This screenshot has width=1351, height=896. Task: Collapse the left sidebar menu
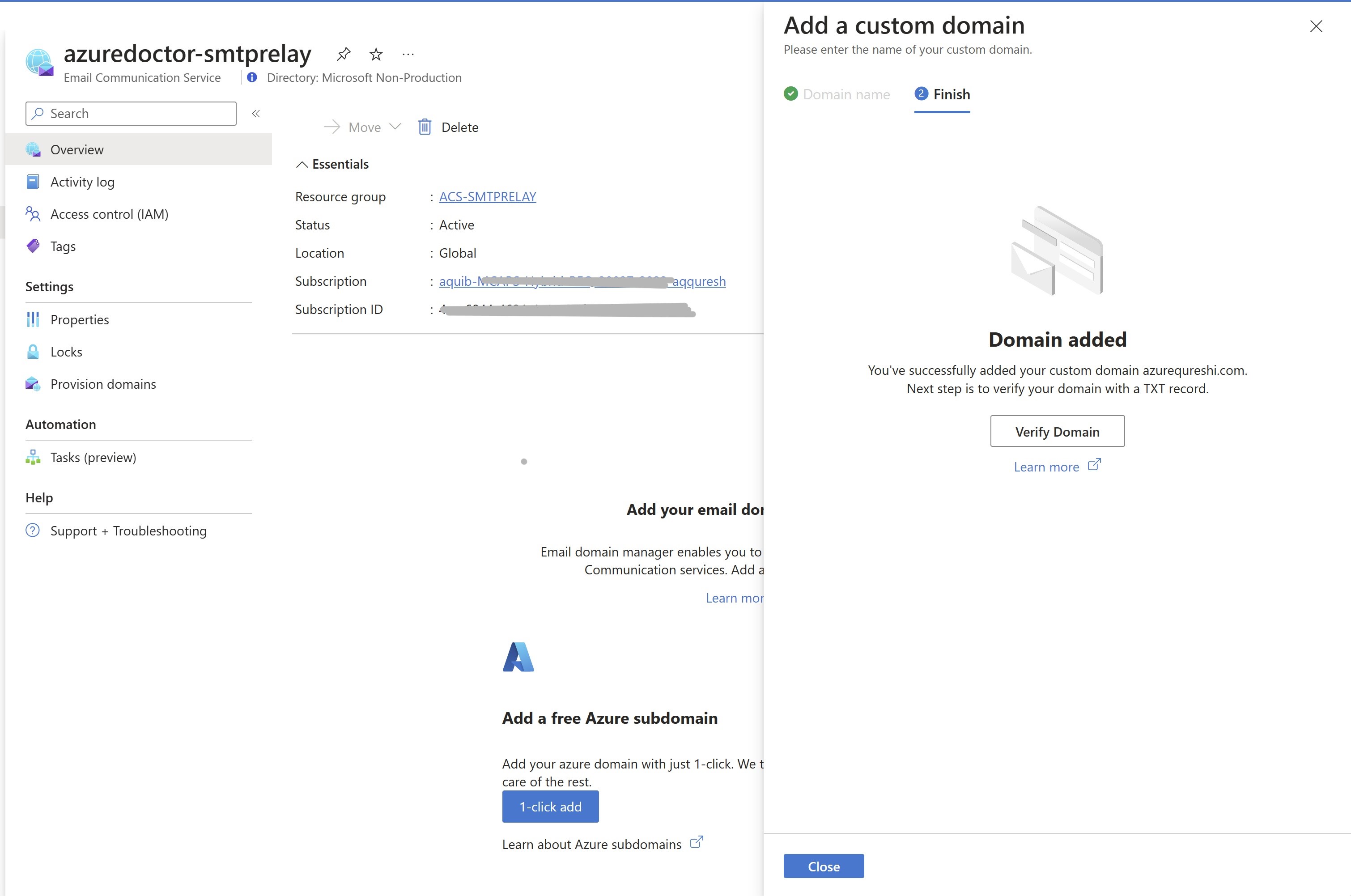[256, 114]
